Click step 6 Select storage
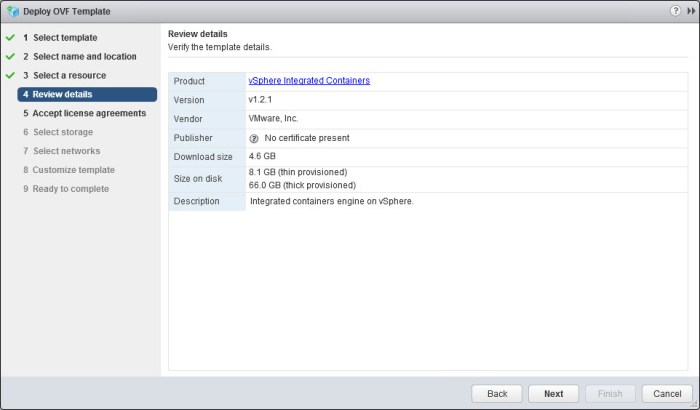 click(x=63, y=132)
